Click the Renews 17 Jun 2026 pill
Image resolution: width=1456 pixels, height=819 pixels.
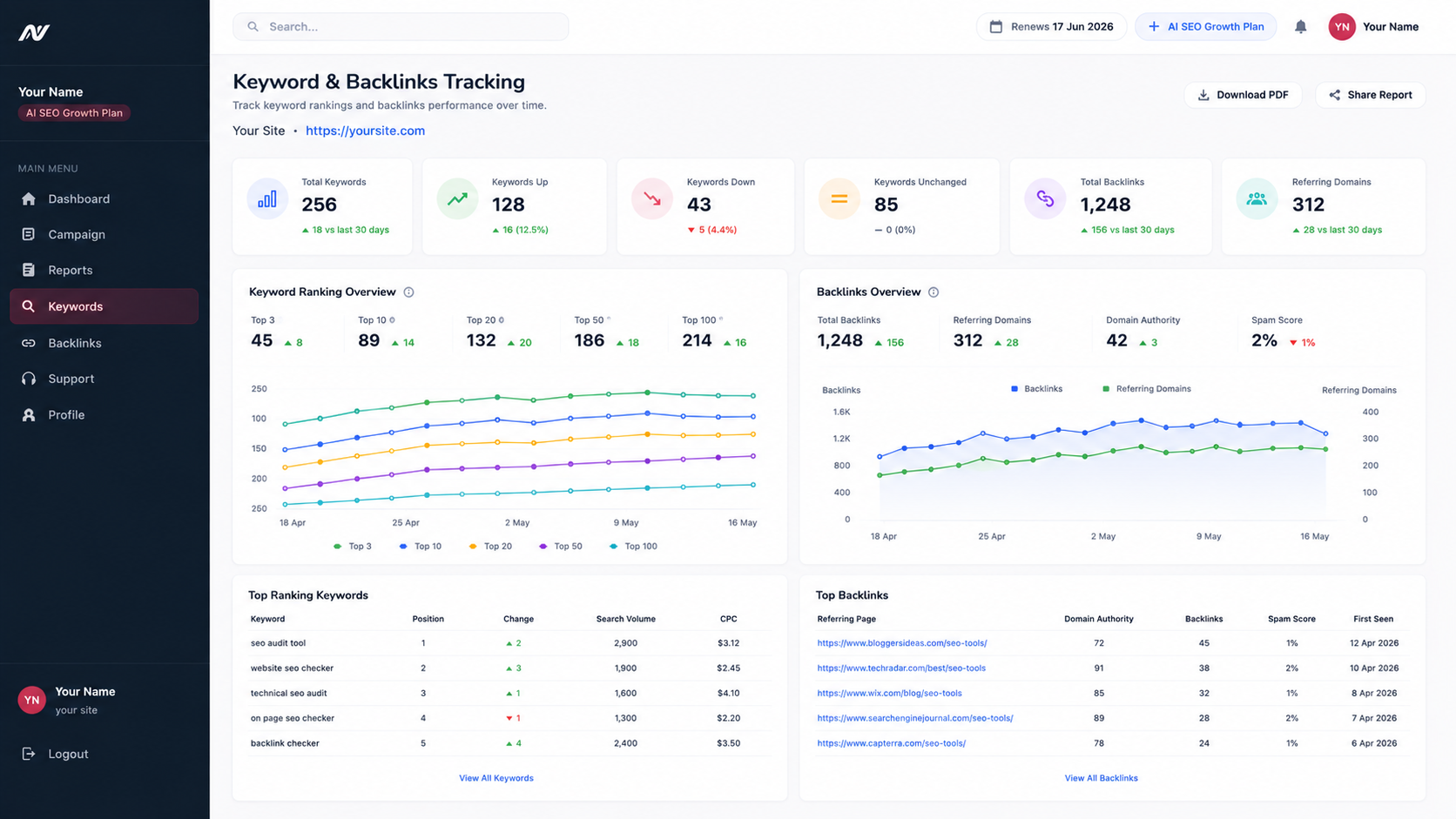1051,27
